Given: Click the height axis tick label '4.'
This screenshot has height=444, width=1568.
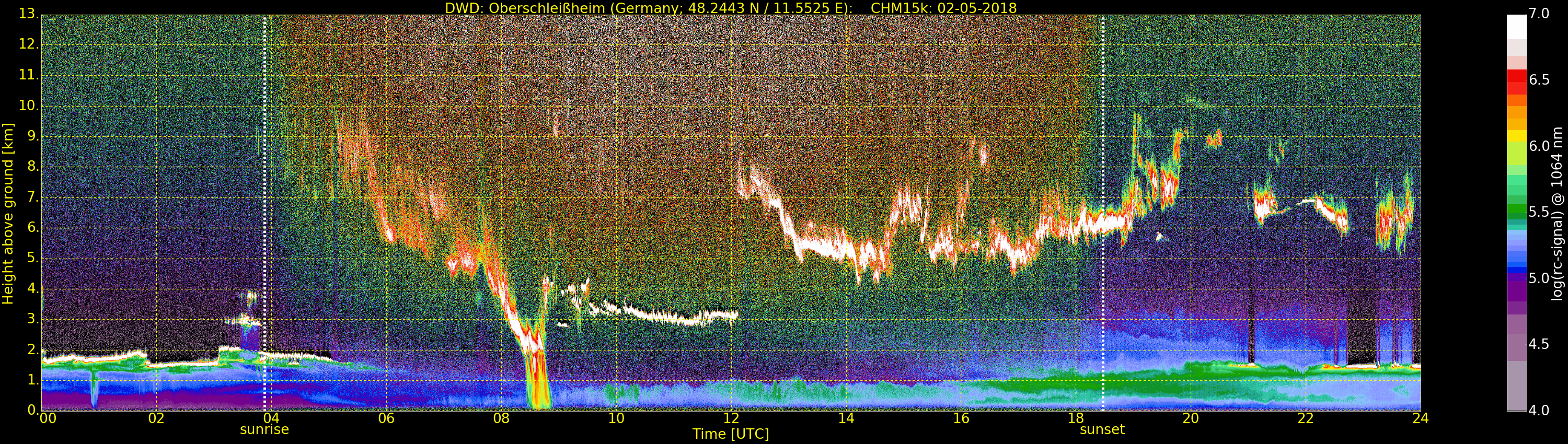Looking at the screenshot, I should [32, 288].
